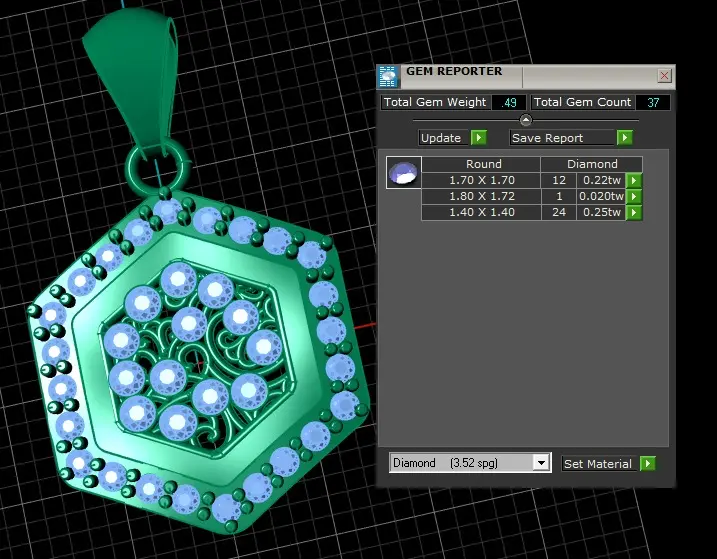The image size is (717, 559).
Task: Select the 1.80 X 1.72 size cell
Action: (x=482, y=196)
